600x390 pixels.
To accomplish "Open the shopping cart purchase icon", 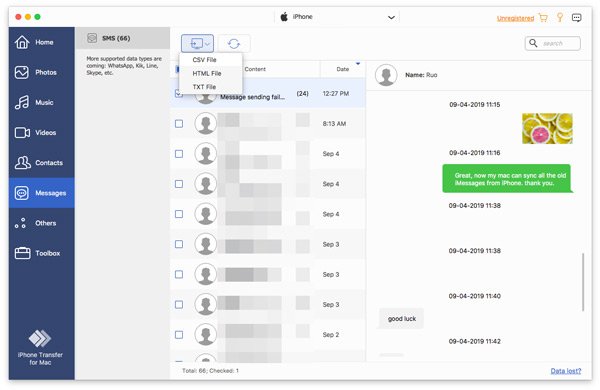I will click(x=543, y=18).
